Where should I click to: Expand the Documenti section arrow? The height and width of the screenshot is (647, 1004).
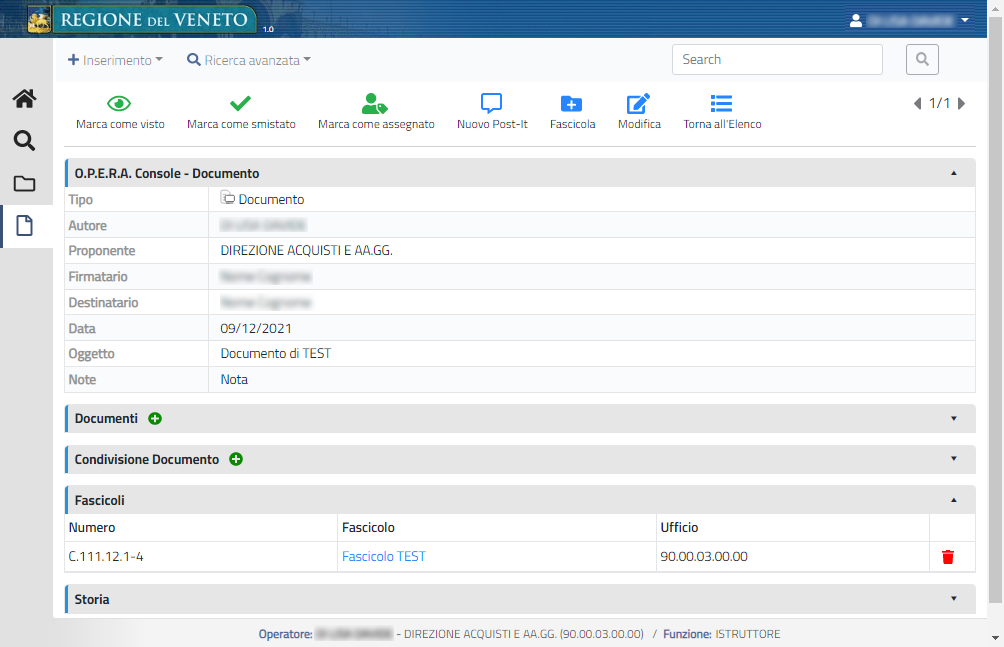click(953, 418)
